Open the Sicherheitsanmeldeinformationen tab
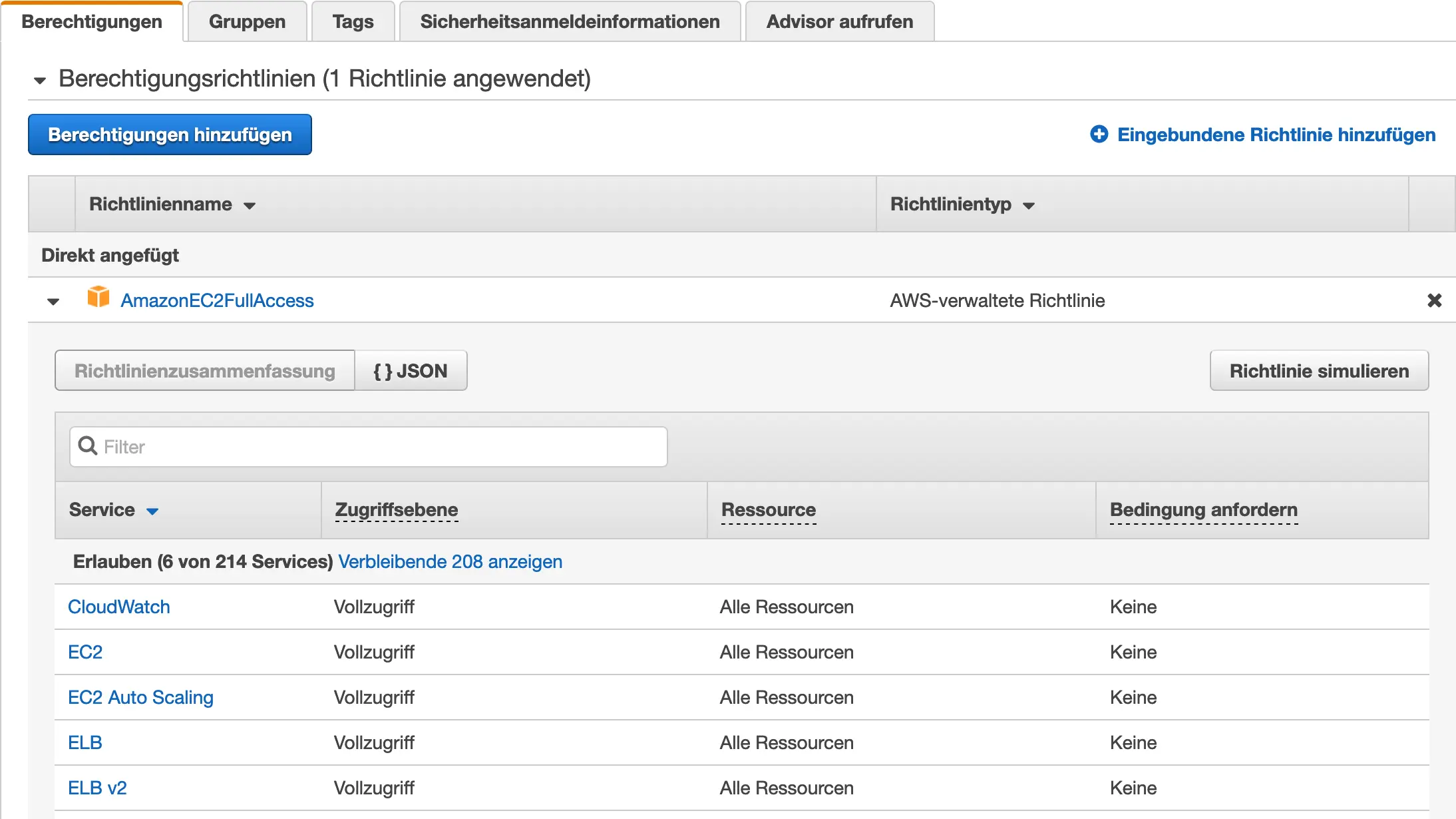This screenshot has width=1456, height=819. [570, 22]
